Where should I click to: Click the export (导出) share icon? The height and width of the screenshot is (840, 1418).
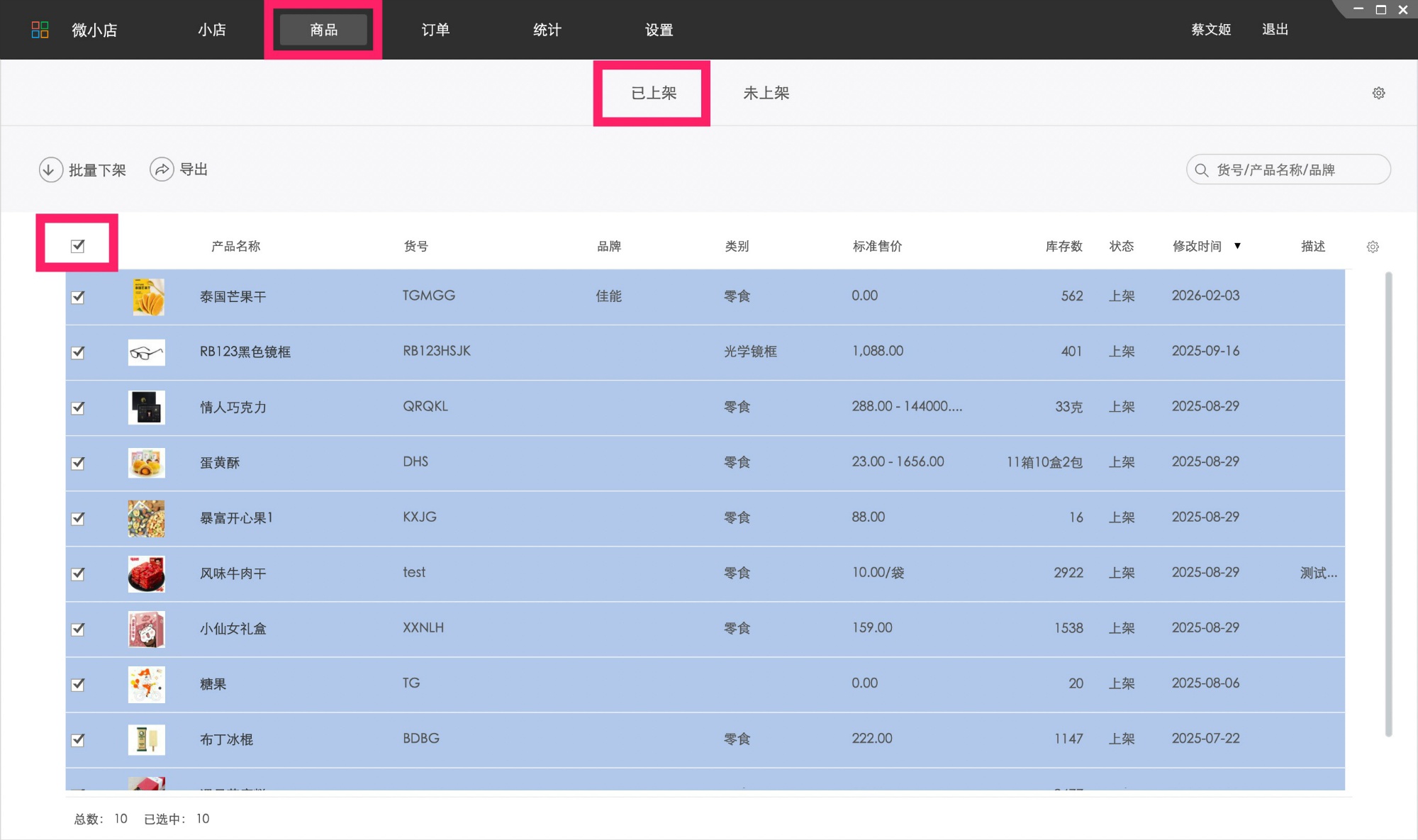(162, 169)
